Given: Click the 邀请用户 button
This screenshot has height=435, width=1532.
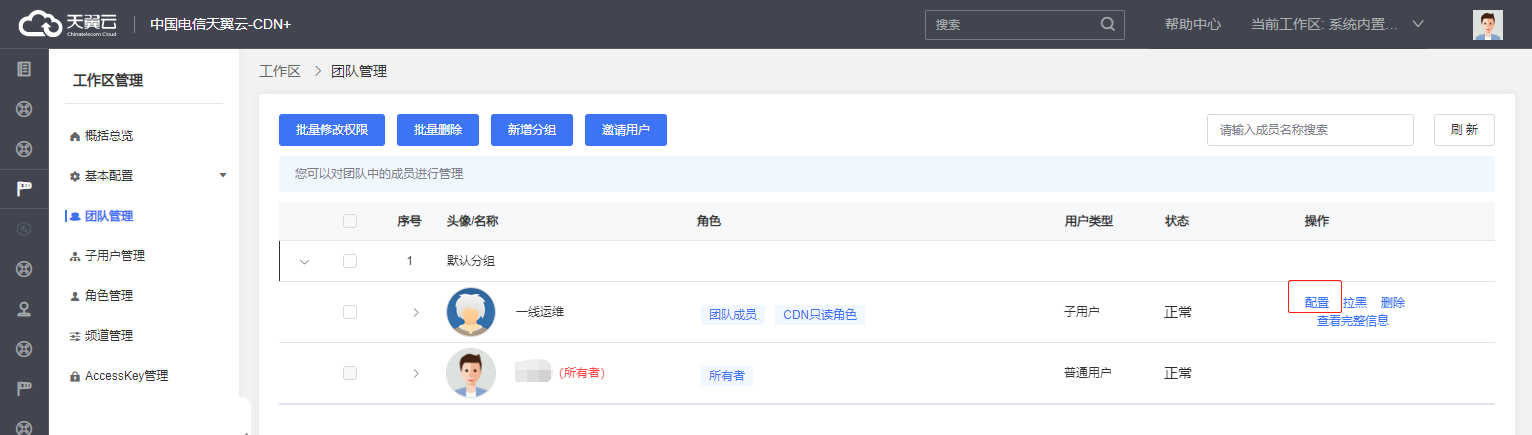Looking at the screenshot, I should 625,130.
